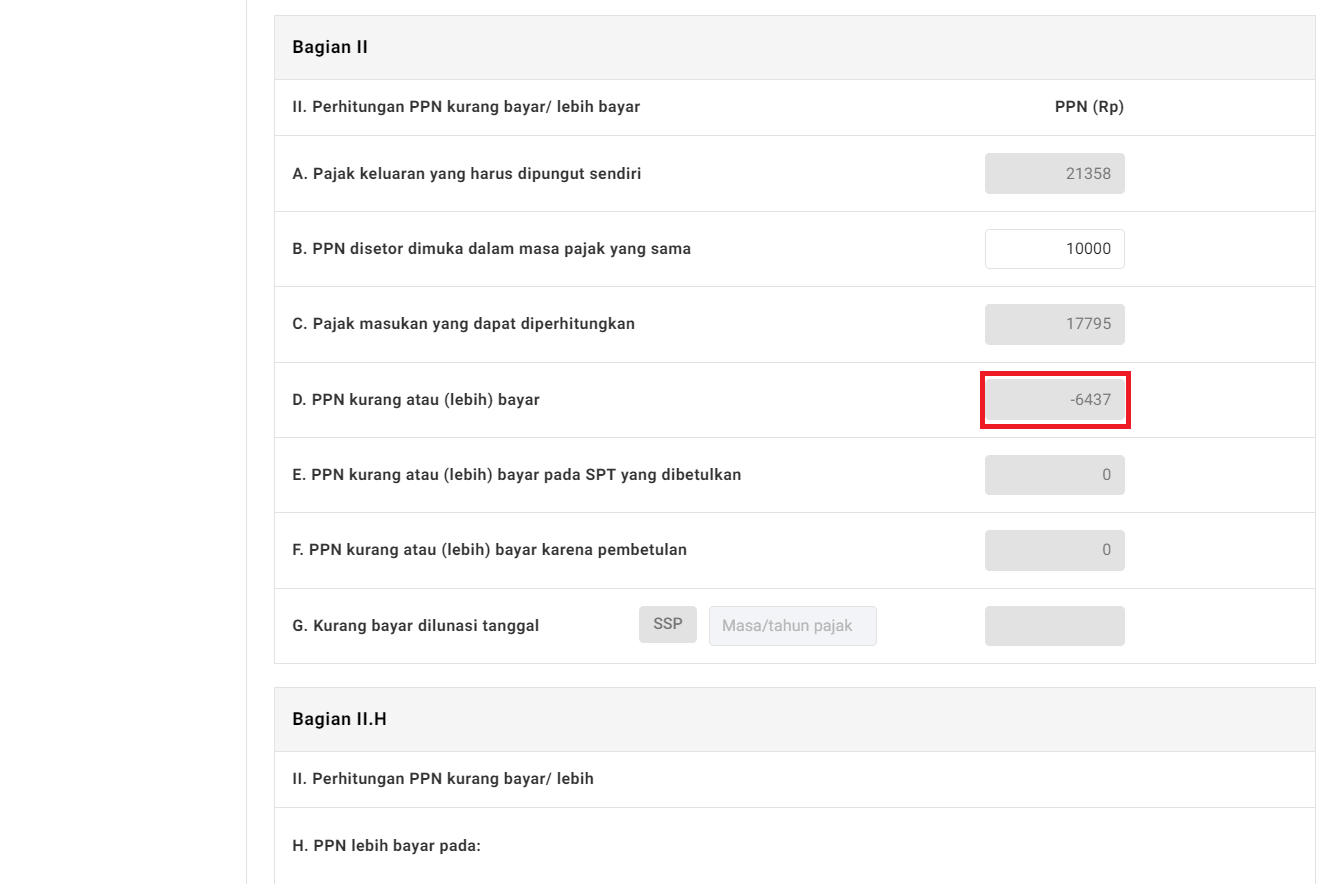Click the Bagian II.H section header
Viewport: 1324px width, 884px height.
coord(339,719)
